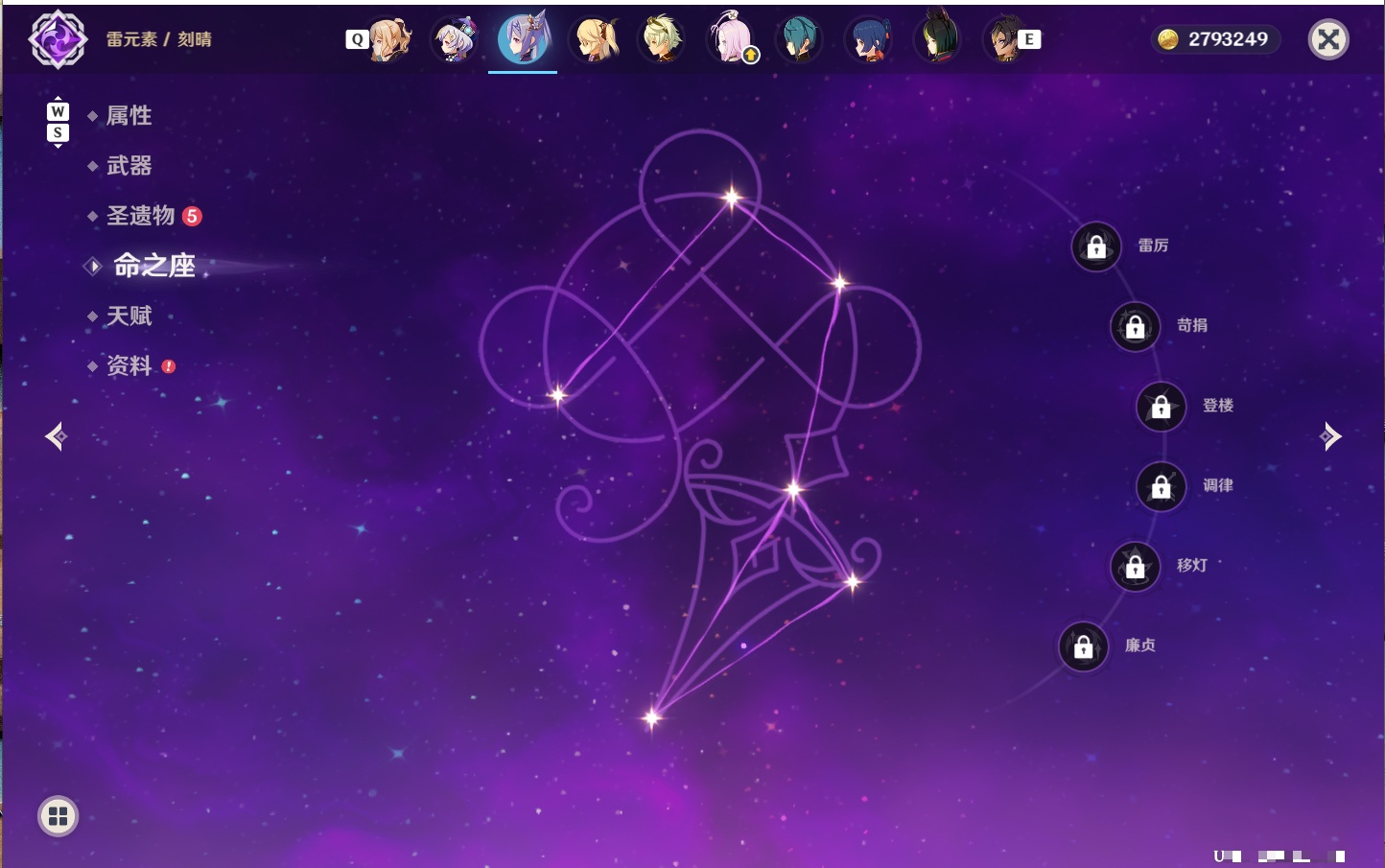Click the lock icon for 廉贞
The width and height of the screenshot is (1385, 868).
coord(1084,646)
